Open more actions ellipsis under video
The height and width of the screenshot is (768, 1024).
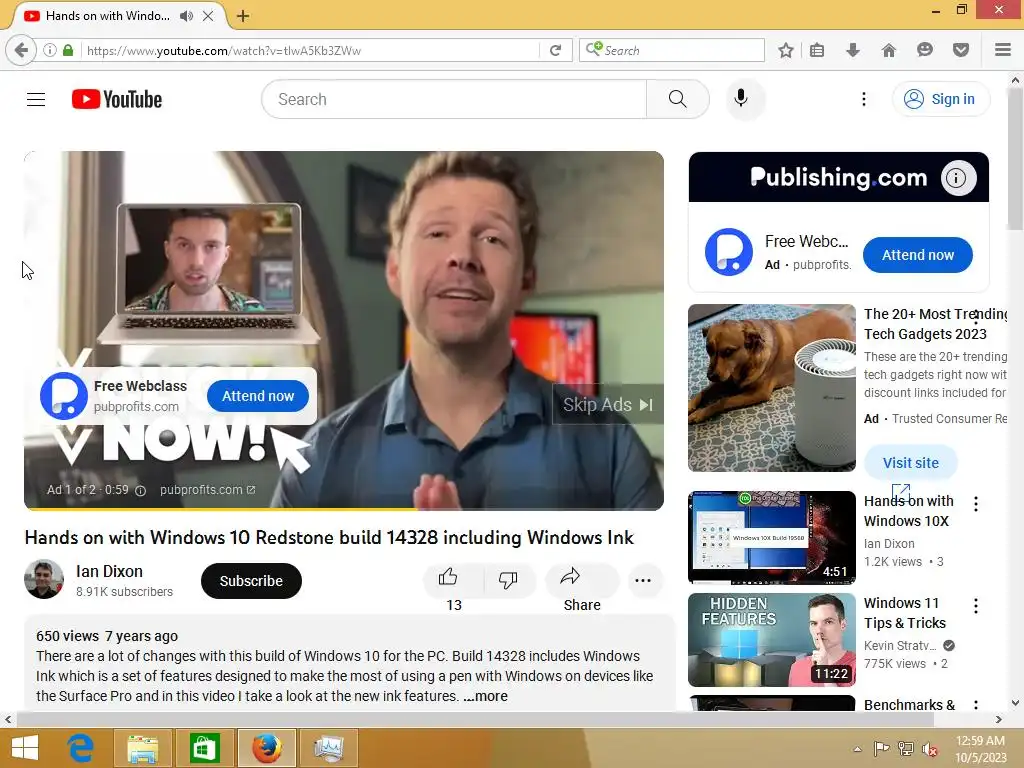click(x=643, y=581)
